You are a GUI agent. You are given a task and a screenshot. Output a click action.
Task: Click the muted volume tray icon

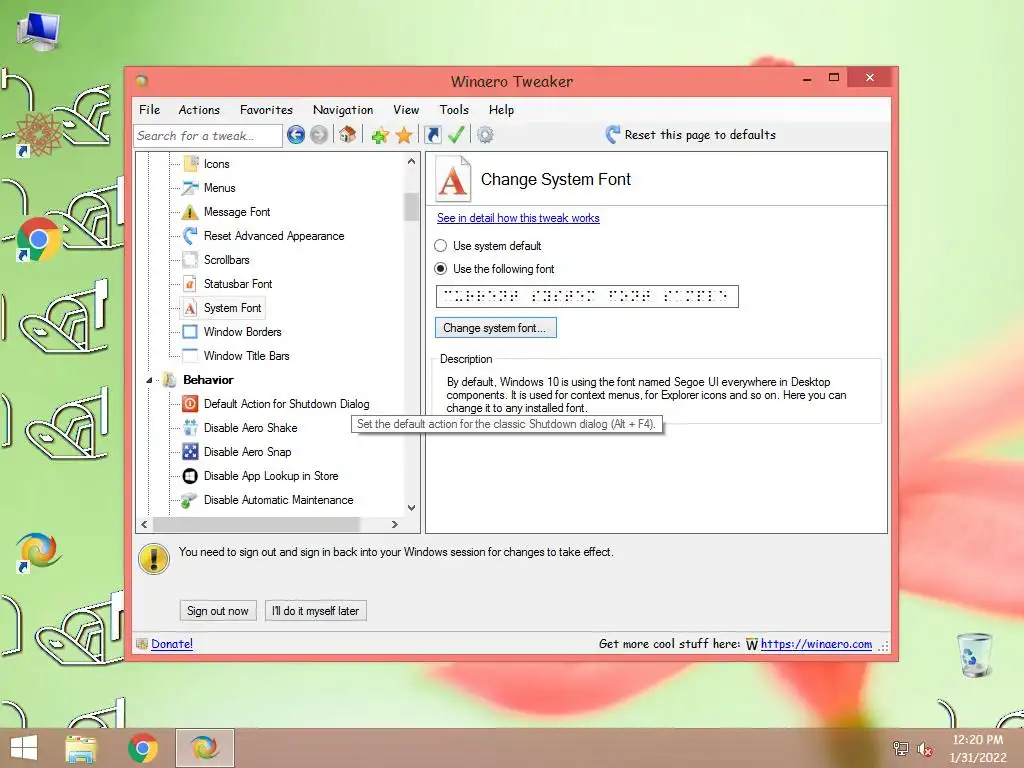tap(924, 749)
